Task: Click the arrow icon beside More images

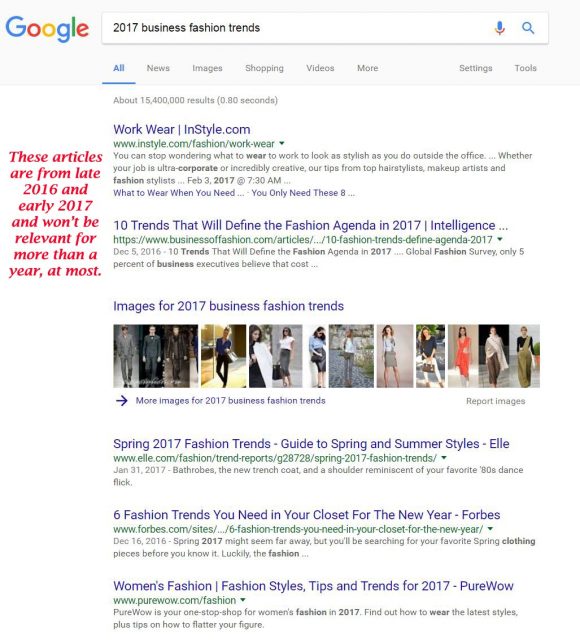Action: [122, 401]
